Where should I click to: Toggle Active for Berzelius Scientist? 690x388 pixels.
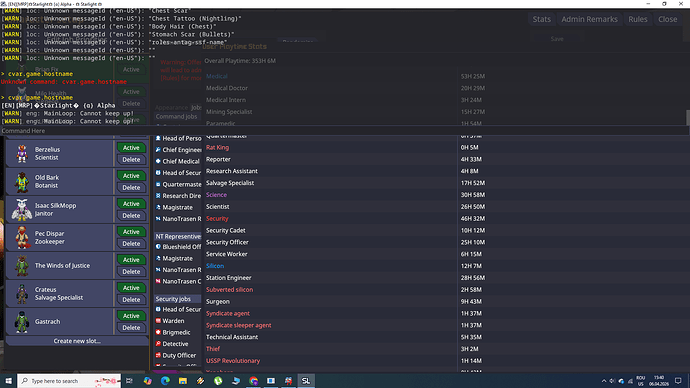point(131,148)
